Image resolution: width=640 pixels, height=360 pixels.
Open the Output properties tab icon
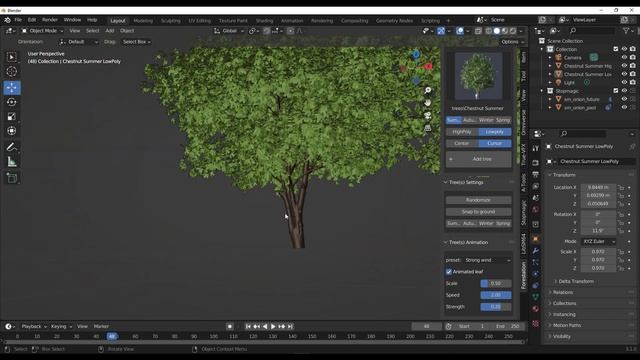pos(536,175)
